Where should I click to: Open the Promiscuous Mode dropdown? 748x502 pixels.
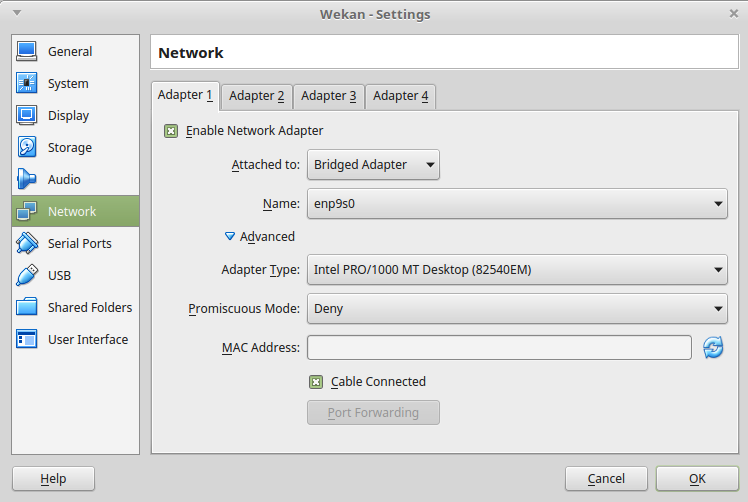(x=516, y=309)
